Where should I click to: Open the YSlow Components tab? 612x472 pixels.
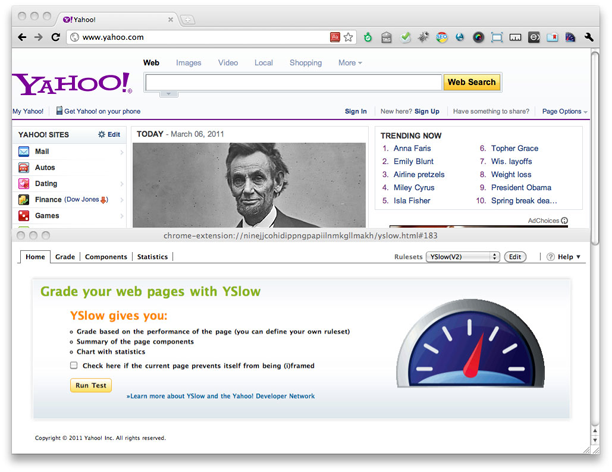click(106, 257)
